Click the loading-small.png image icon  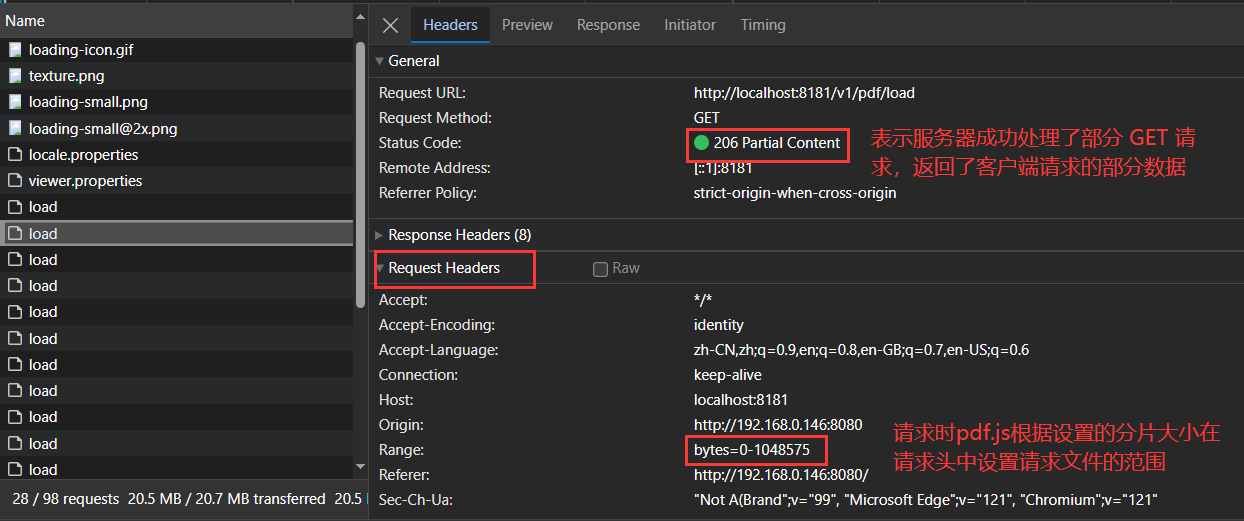click(x=15, y=102)
